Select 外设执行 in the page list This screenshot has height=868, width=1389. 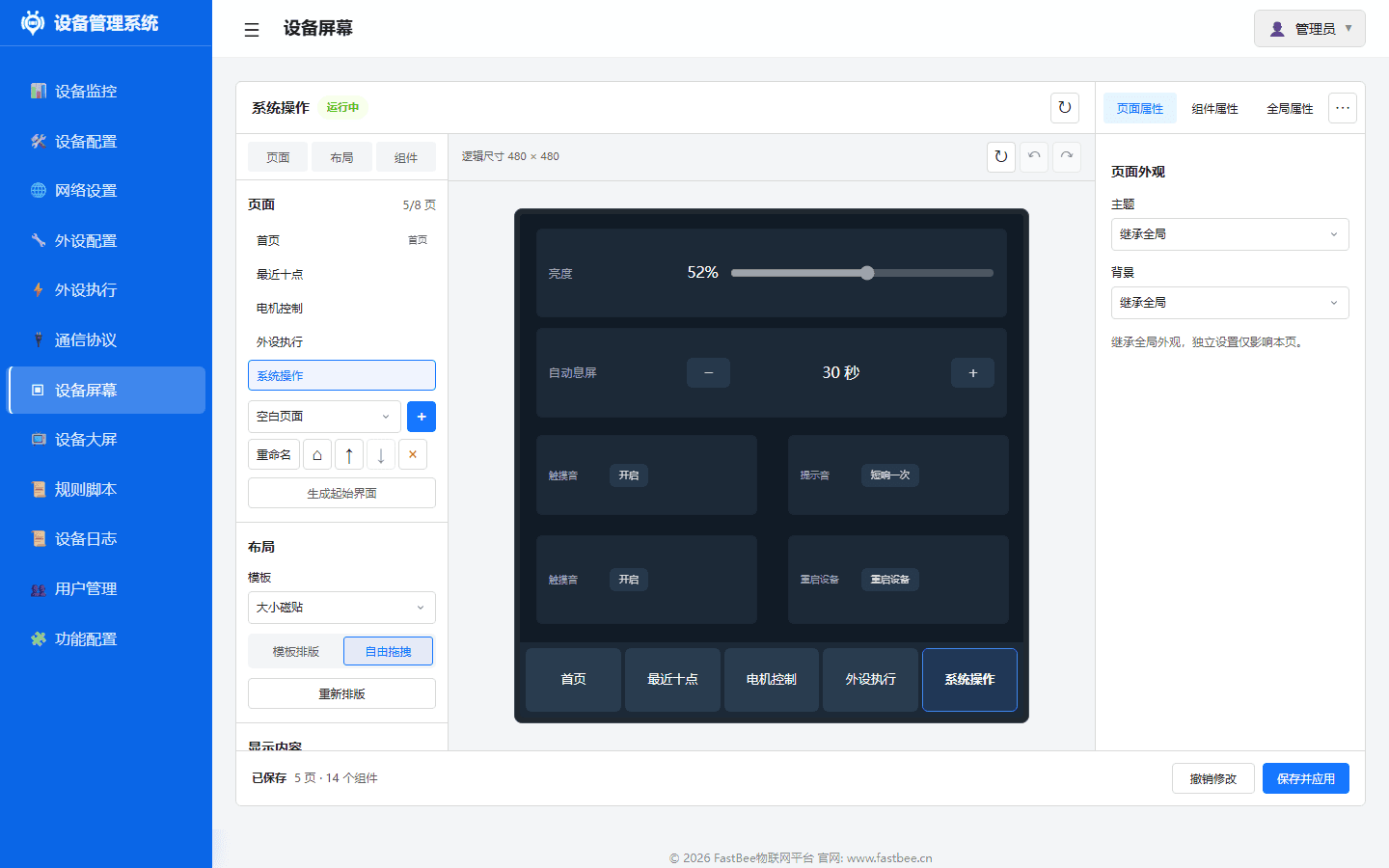click(341, 341)
